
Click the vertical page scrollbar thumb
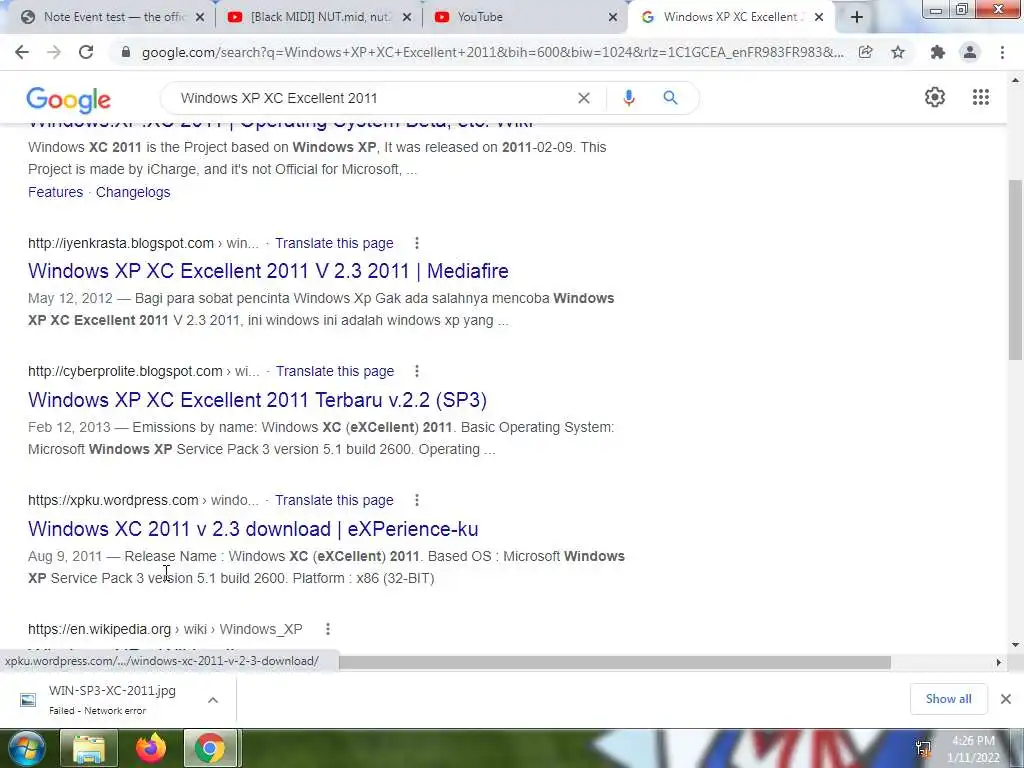coord(1015,269)
